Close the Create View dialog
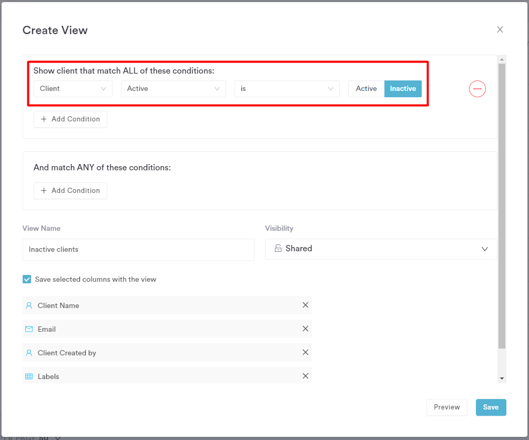The image size is (529, 440). point(500,30)
